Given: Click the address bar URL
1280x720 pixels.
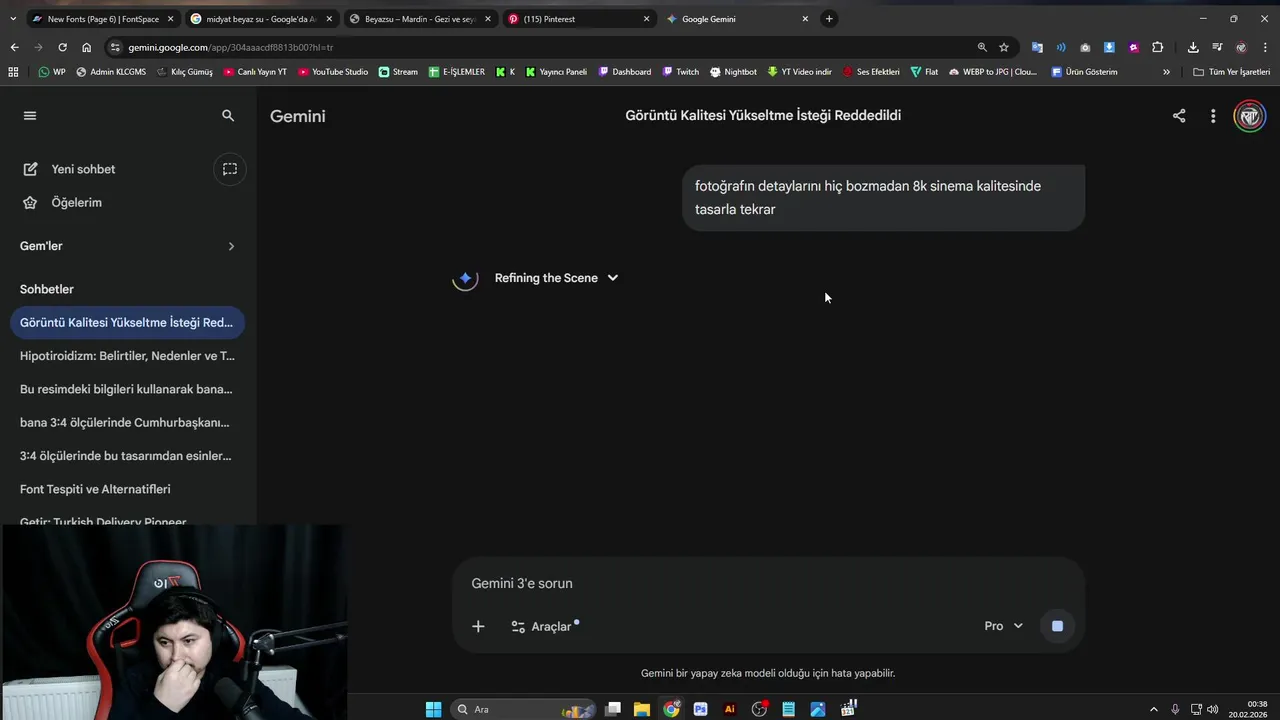Looking at the screenshot, I should pos(231,47).
